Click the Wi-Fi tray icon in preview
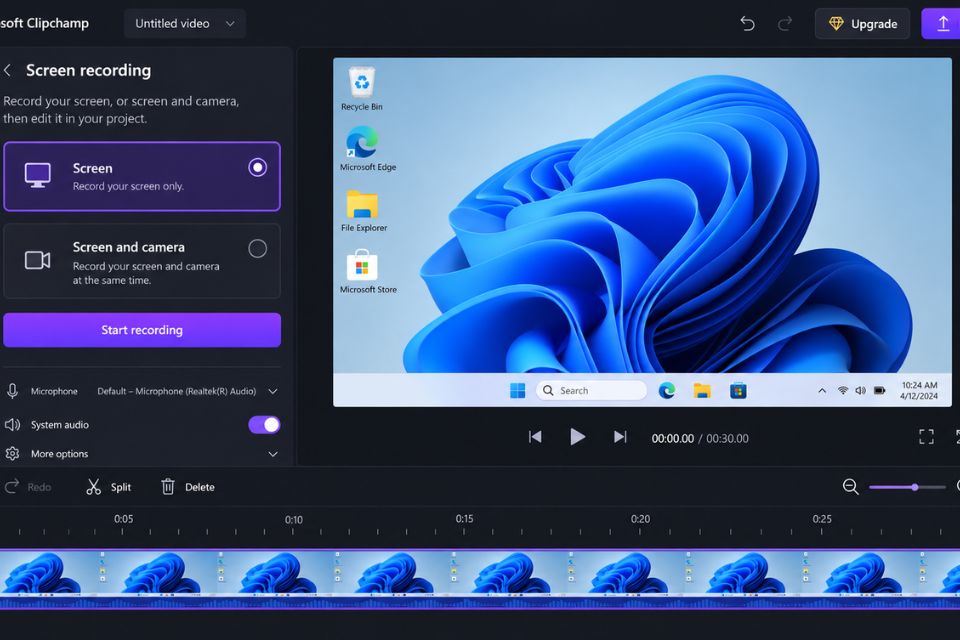 point(842,391)
